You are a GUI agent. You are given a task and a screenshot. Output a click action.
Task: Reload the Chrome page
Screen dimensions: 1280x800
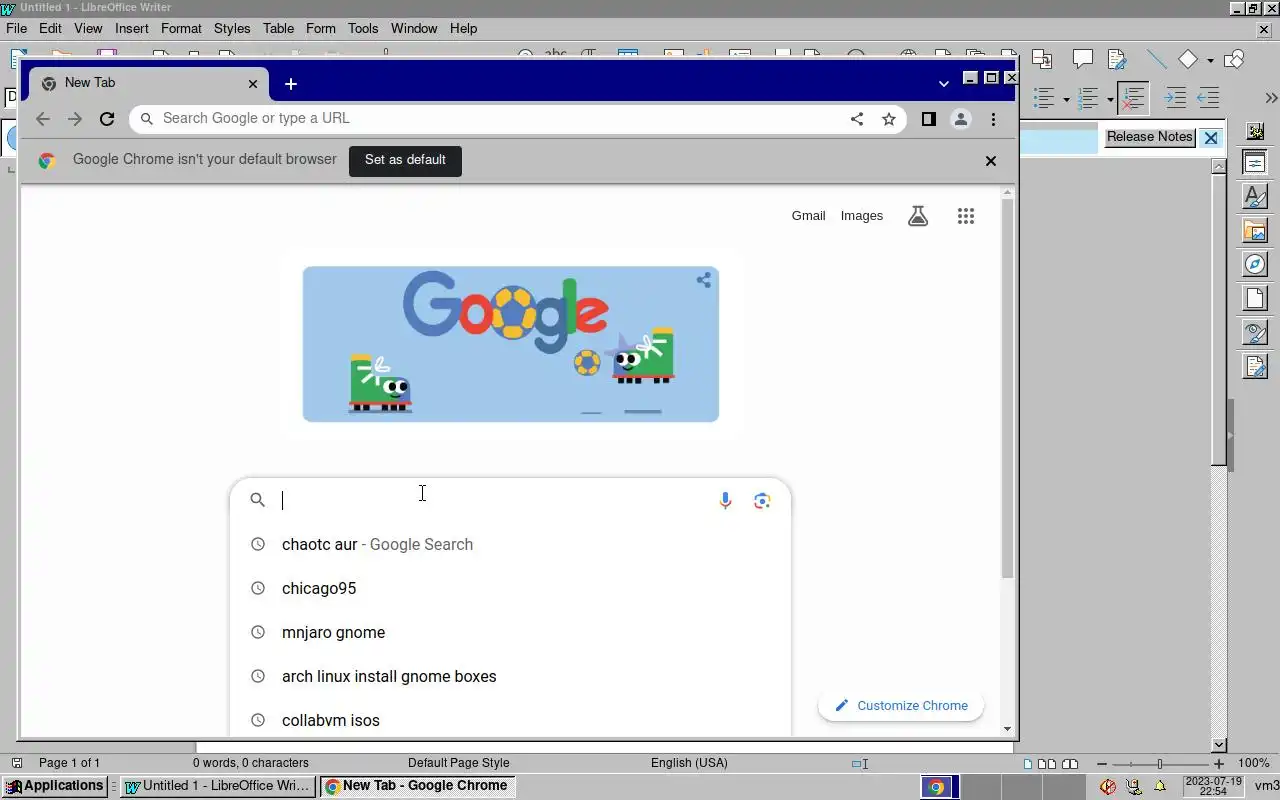point(107,119)
